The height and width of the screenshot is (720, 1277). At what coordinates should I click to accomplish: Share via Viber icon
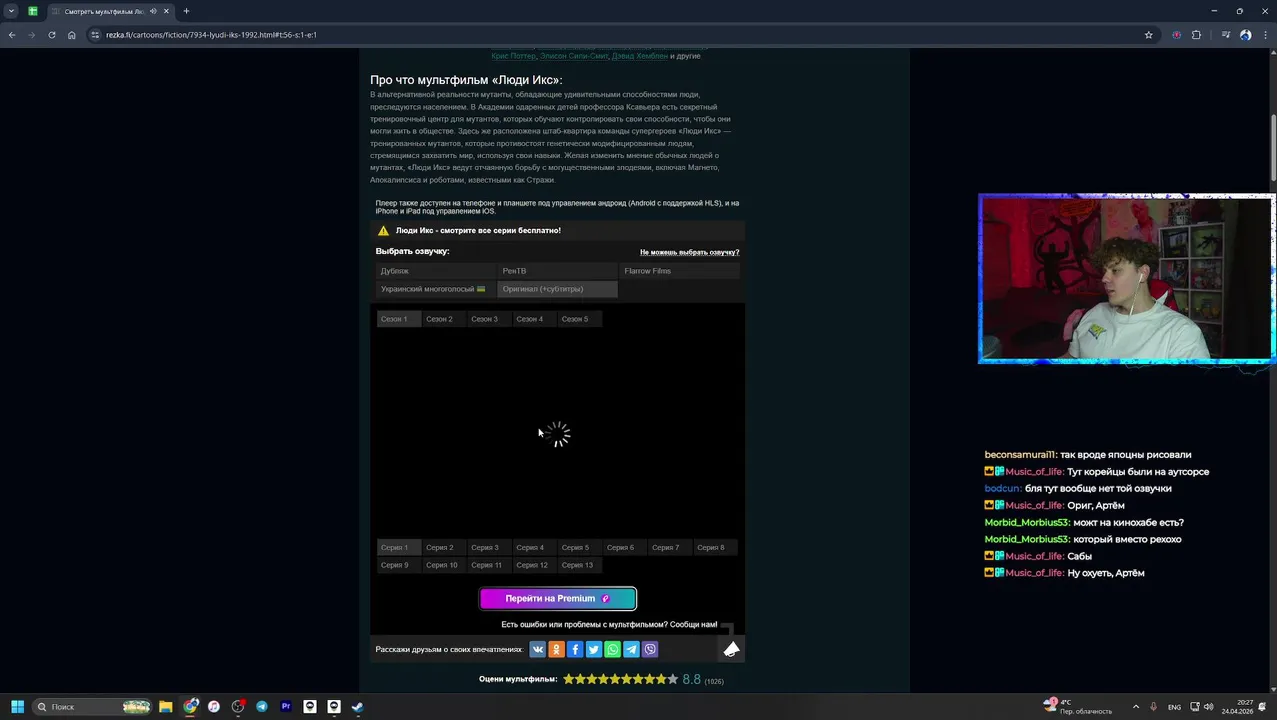(x=650, y=649)
